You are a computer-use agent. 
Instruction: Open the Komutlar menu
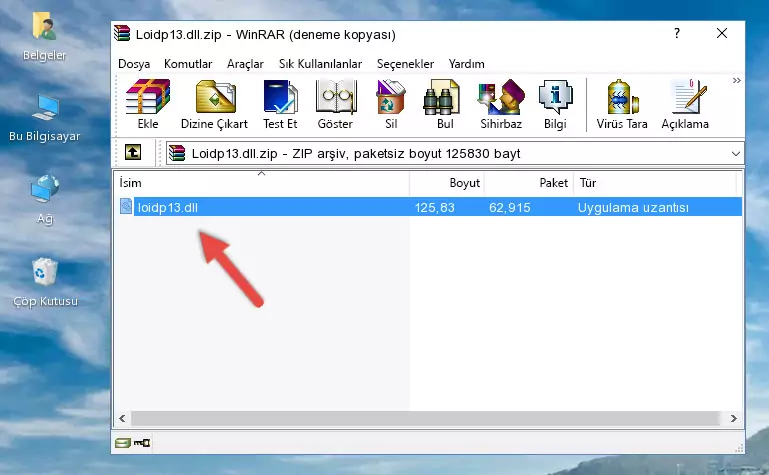pos(188,64)
